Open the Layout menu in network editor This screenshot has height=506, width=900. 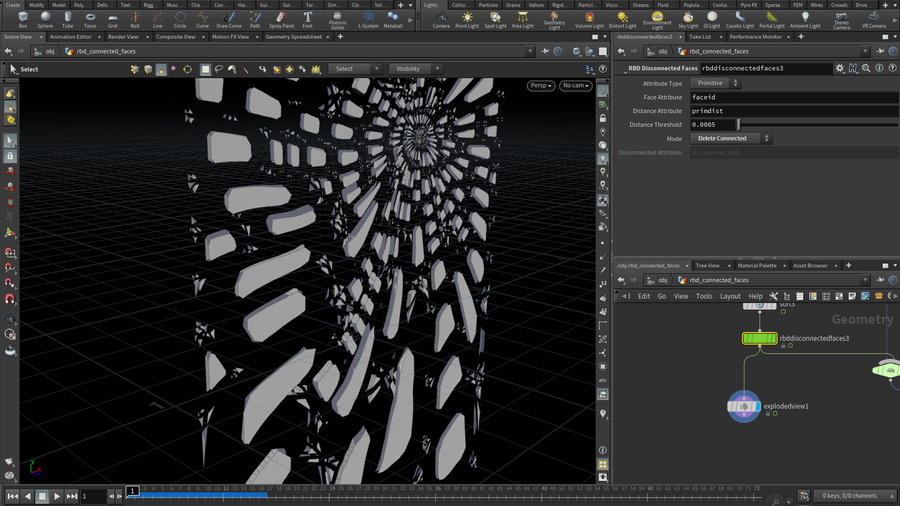coord(730,296)
